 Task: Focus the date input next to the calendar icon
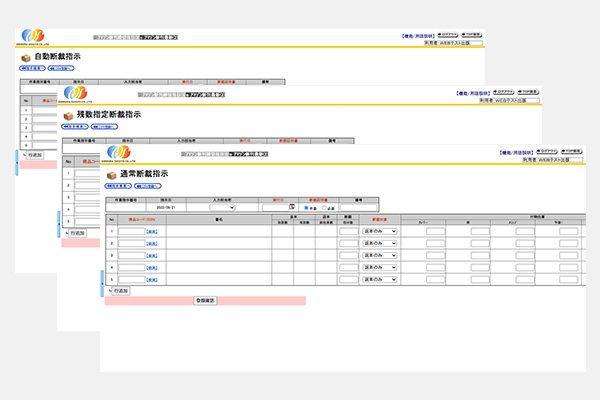(276, 207)
